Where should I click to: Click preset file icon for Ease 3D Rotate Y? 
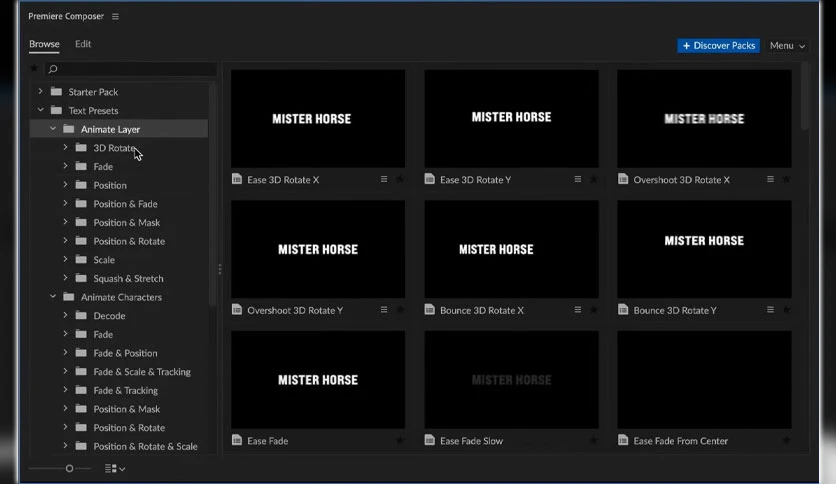click(x=430, y=179)
